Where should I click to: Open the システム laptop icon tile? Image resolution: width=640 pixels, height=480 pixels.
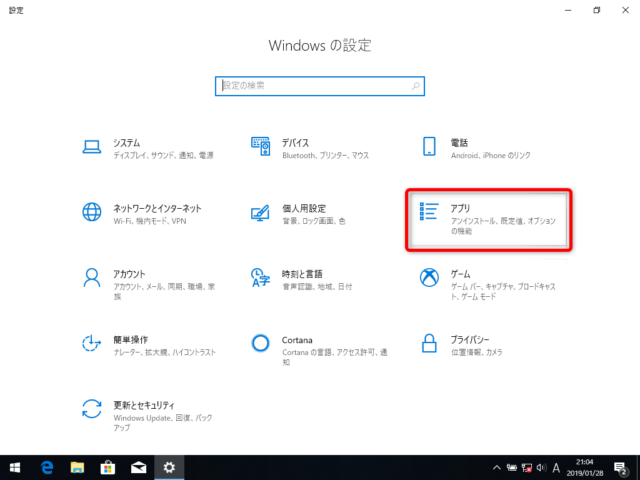tap(92, 147)
